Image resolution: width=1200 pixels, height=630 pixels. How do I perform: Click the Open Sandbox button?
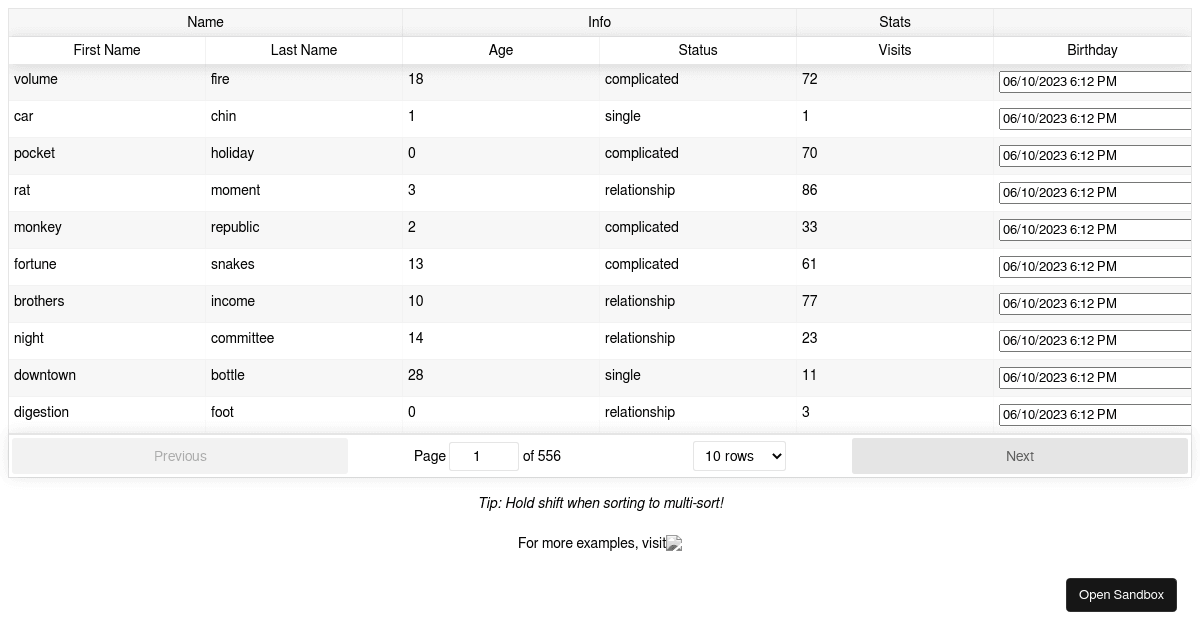click(1121, 594)
